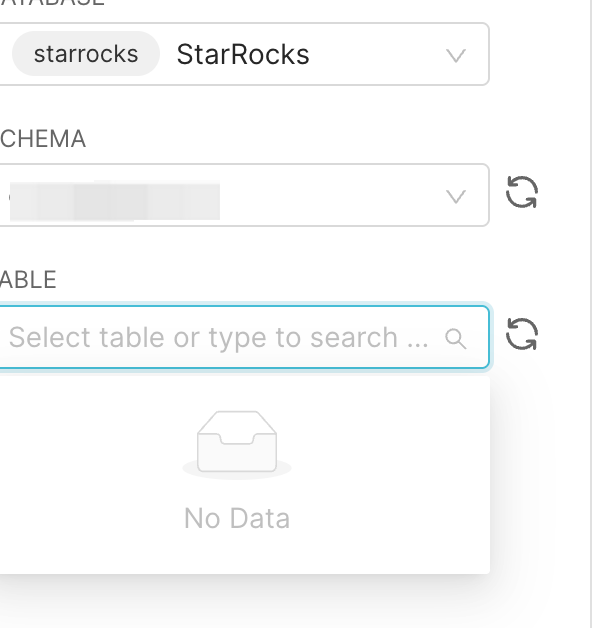Click the No Data message

pos(237,518)
